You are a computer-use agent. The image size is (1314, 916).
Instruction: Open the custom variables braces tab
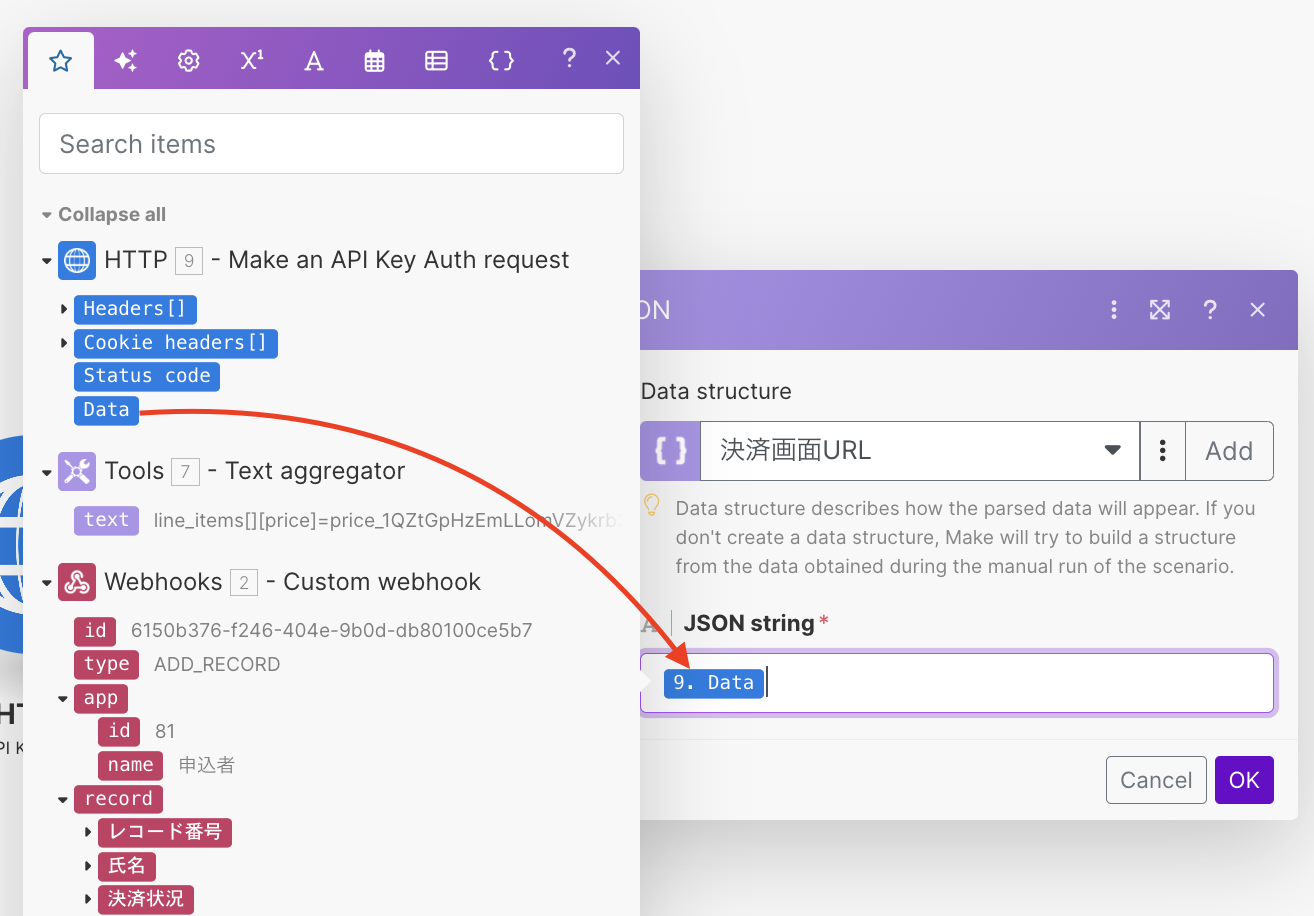[500, 61]
